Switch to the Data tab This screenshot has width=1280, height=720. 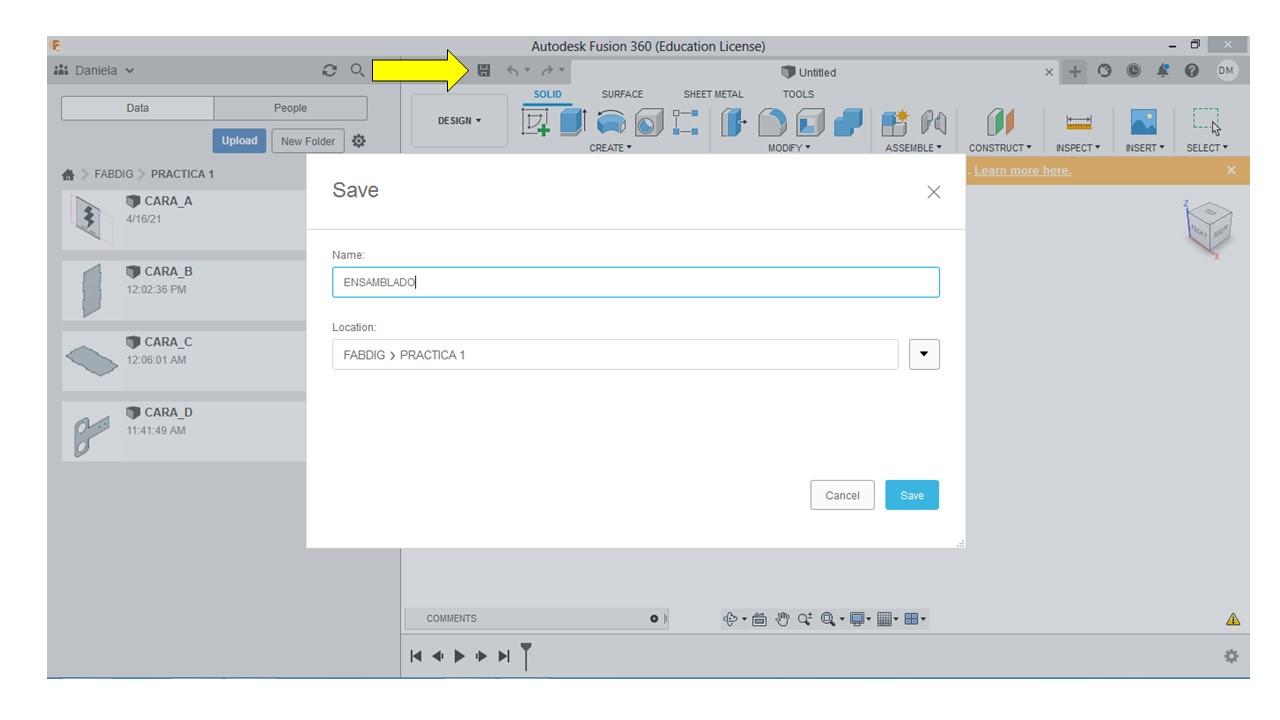coord(138,108)
